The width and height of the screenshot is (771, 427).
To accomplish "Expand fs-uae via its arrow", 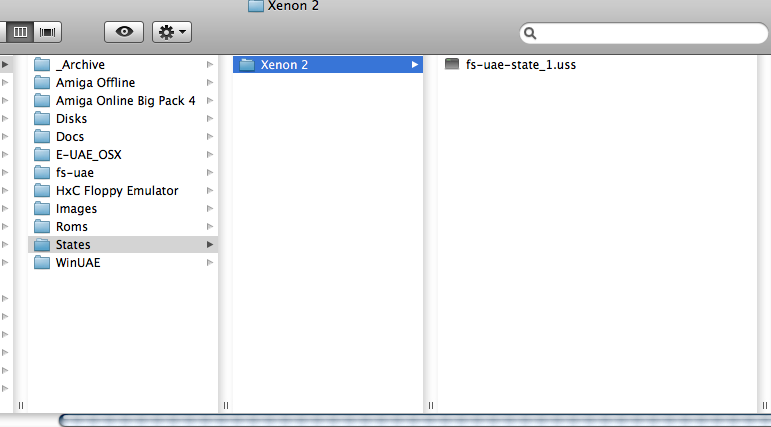I will click(210, 173).
